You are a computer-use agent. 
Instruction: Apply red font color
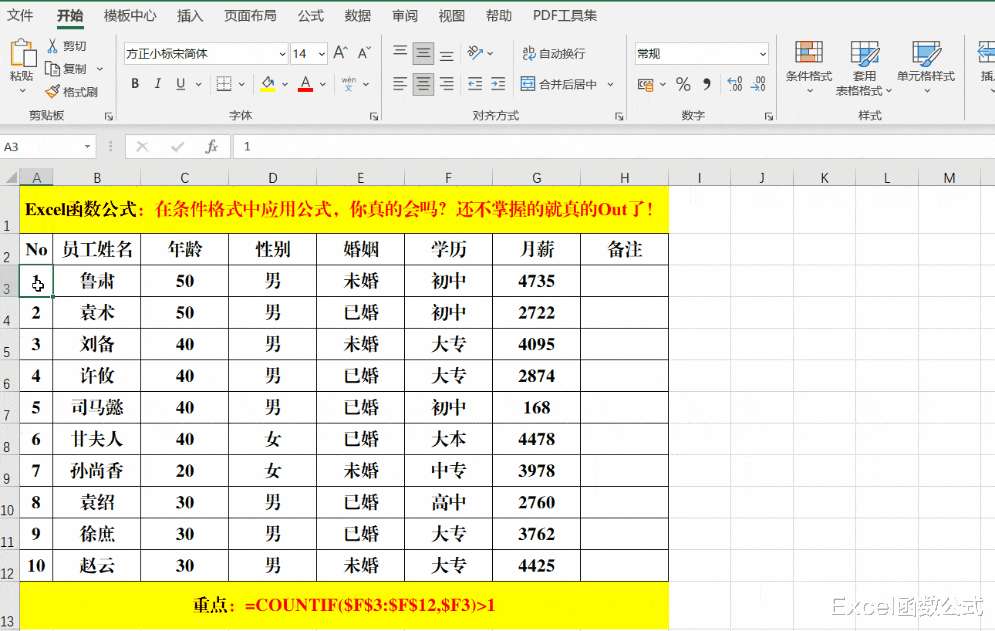click(305, 84)
